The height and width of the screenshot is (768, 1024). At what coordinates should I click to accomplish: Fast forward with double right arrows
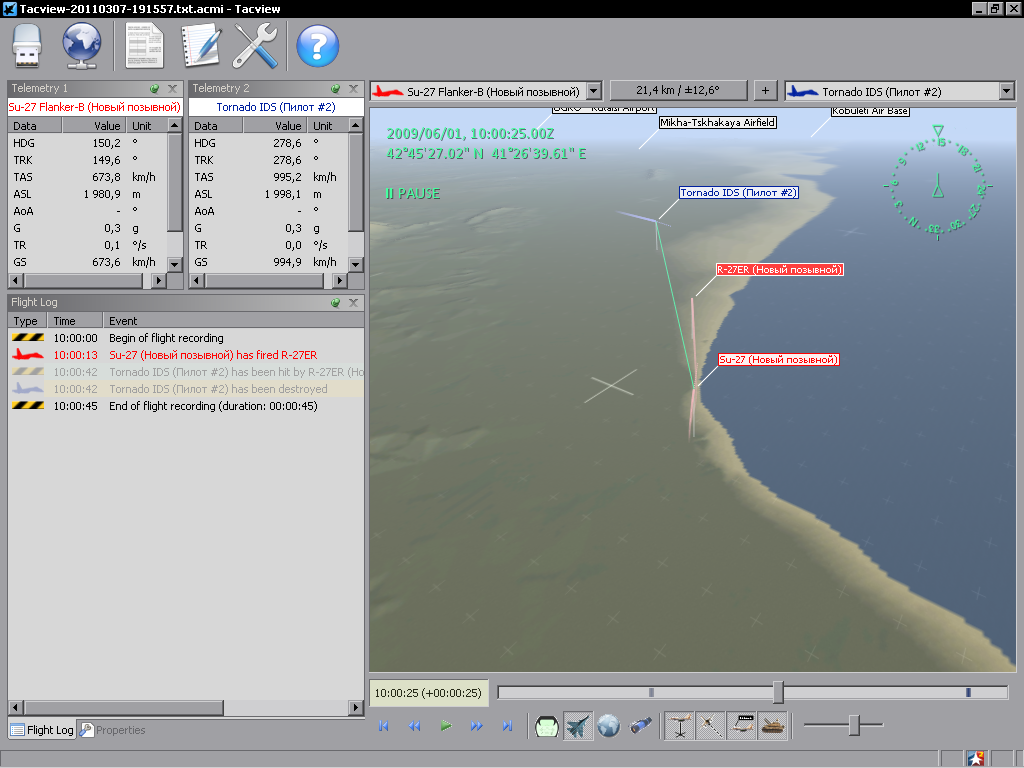tap(477, 726)
